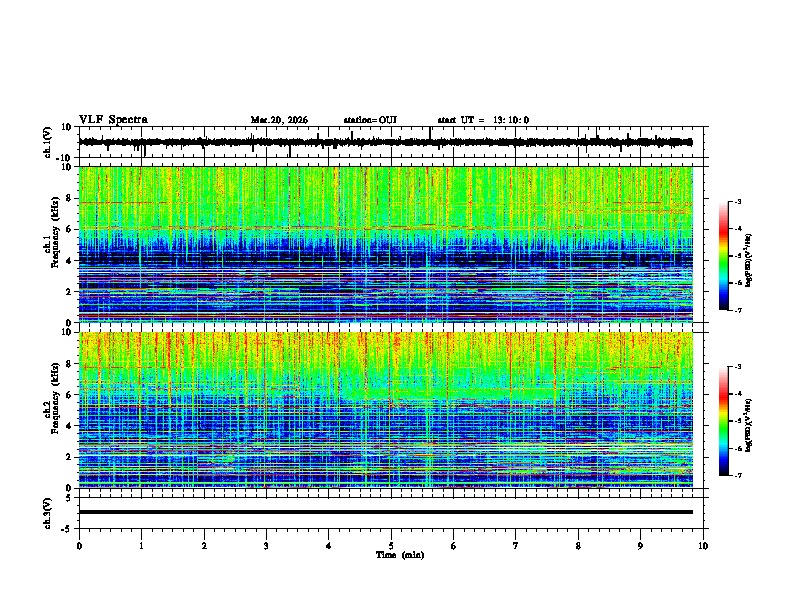Click the ch.2 "Frequency (kHz)" axis label
The width and height of the screenshot is (792, 612).
pyautogui.click(x=55, y=398)
